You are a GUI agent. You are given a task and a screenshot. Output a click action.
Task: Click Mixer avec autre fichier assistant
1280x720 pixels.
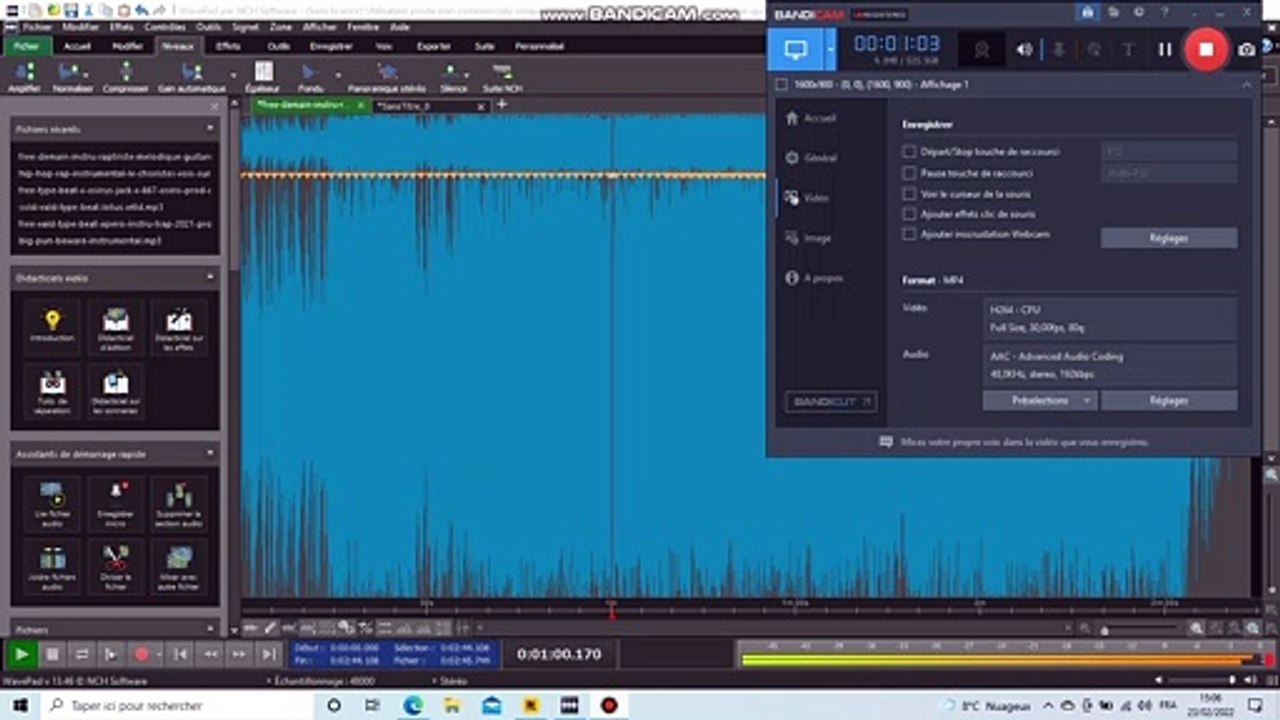click(180, 568)
